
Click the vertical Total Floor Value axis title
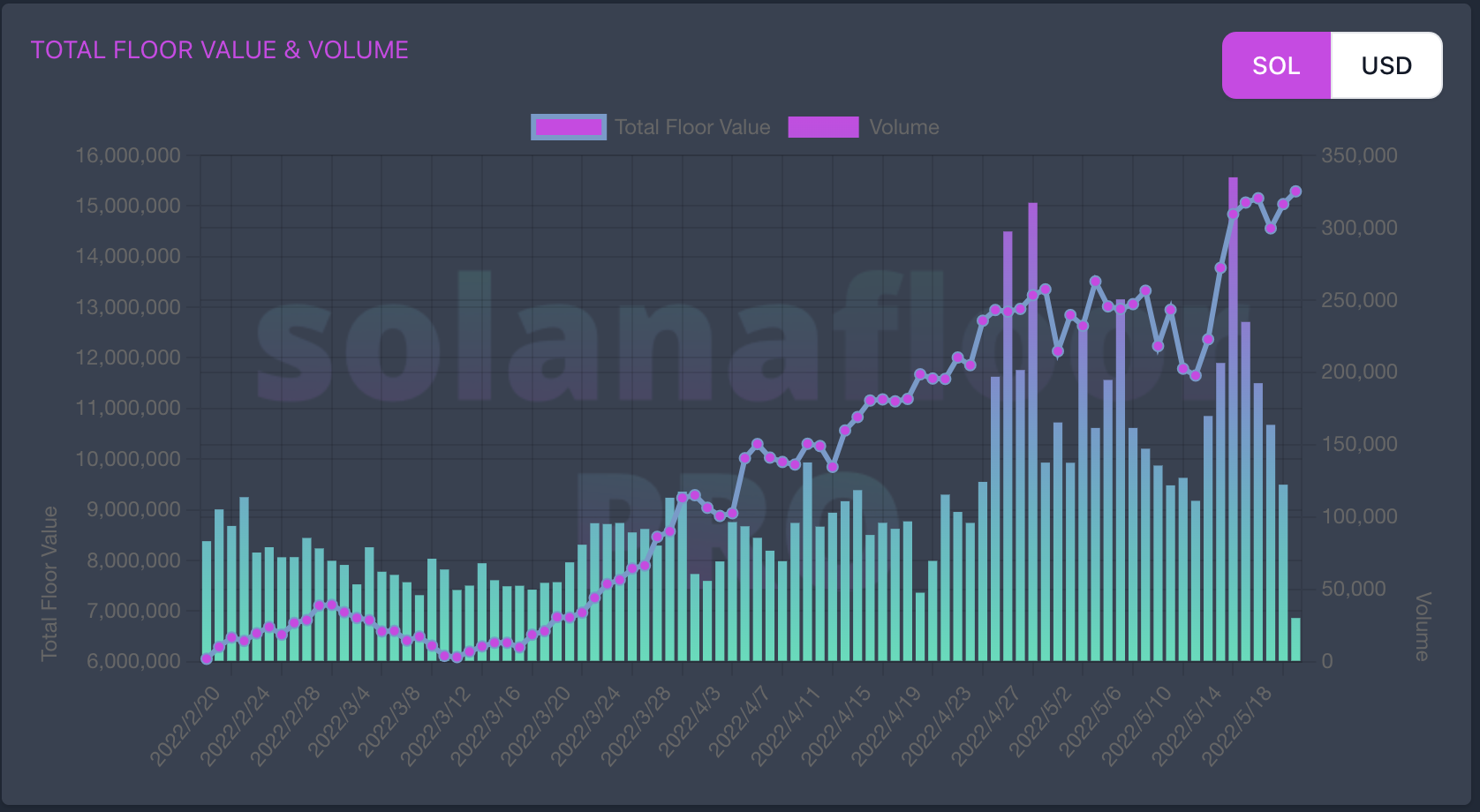pyautogui.click(x=49, y=583)
